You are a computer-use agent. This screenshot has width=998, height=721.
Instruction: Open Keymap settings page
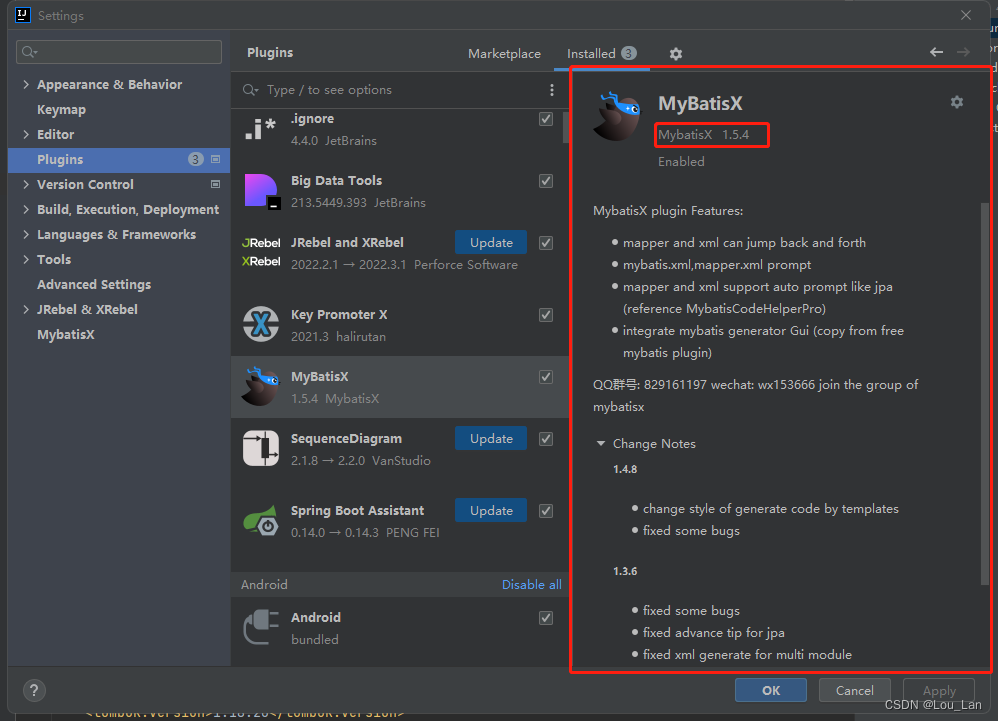61,109
